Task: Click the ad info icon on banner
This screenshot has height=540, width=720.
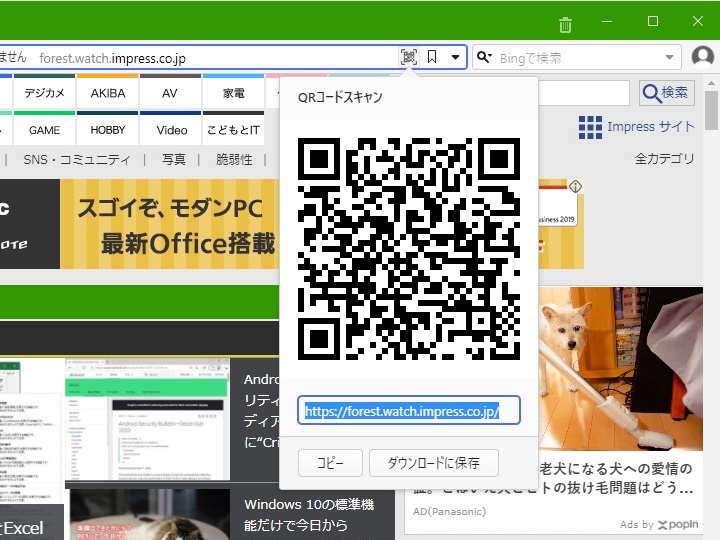Action: [x=575, y=186]
